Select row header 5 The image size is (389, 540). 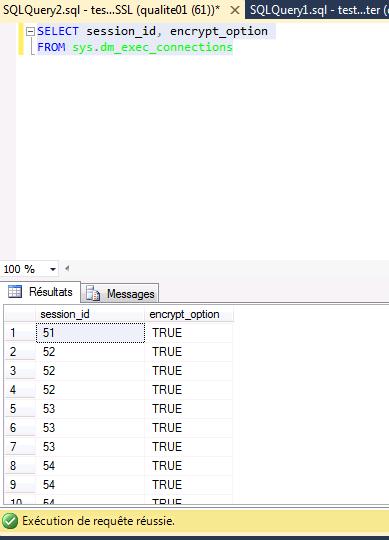[x=20, y=409]
